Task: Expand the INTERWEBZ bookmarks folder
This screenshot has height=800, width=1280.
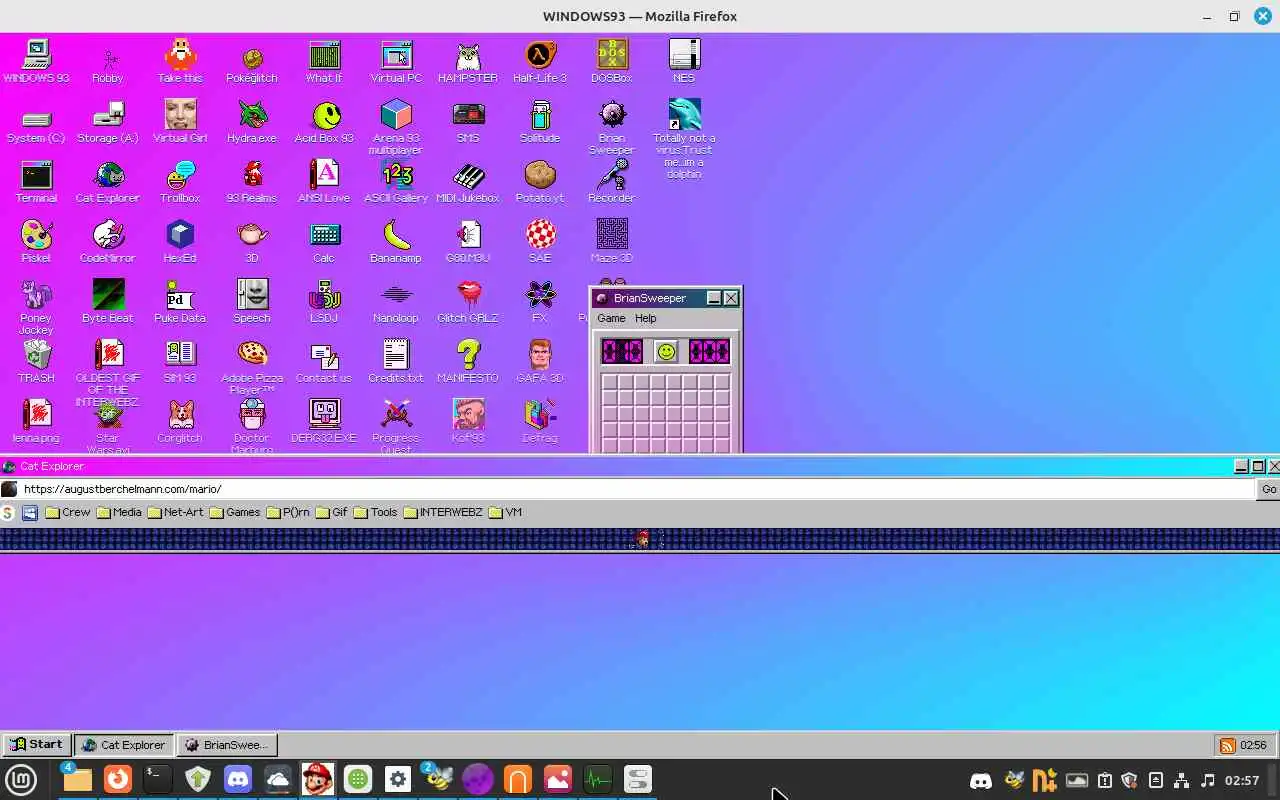Action: click(x=442, y=512)
